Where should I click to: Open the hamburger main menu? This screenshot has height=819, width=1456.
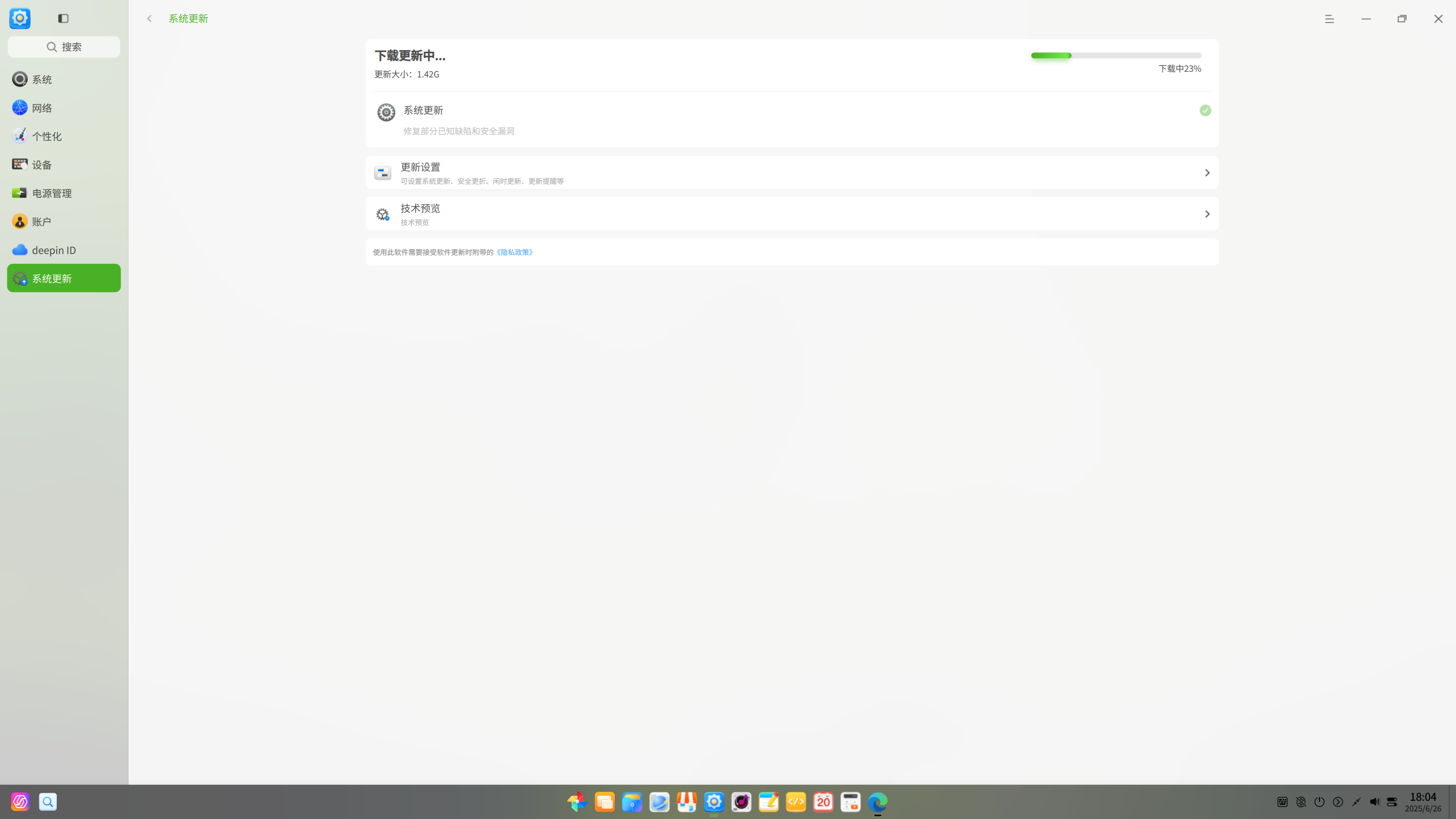point(1329,19)
